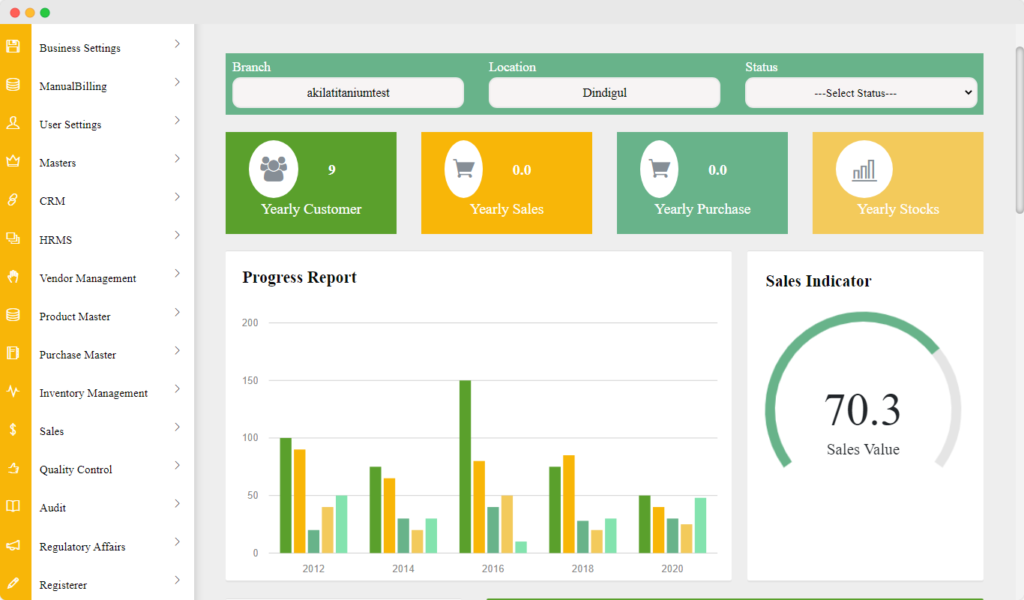The width and height of the screenshot is (1024, 600).
Task: Click the Masters crown icon
Action: pos(13,161)
